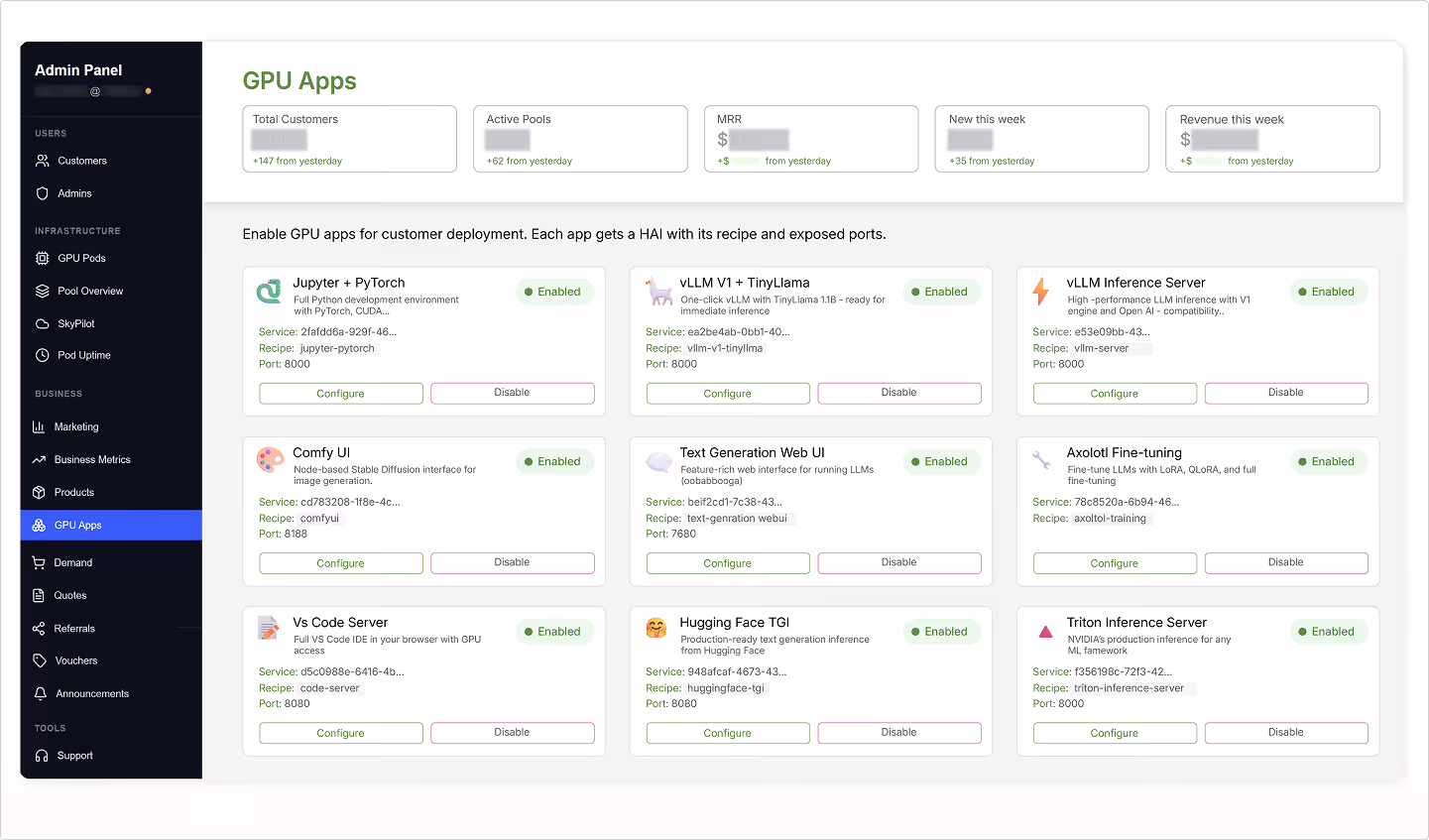Click the Products box icon

(x=39, y=492)
